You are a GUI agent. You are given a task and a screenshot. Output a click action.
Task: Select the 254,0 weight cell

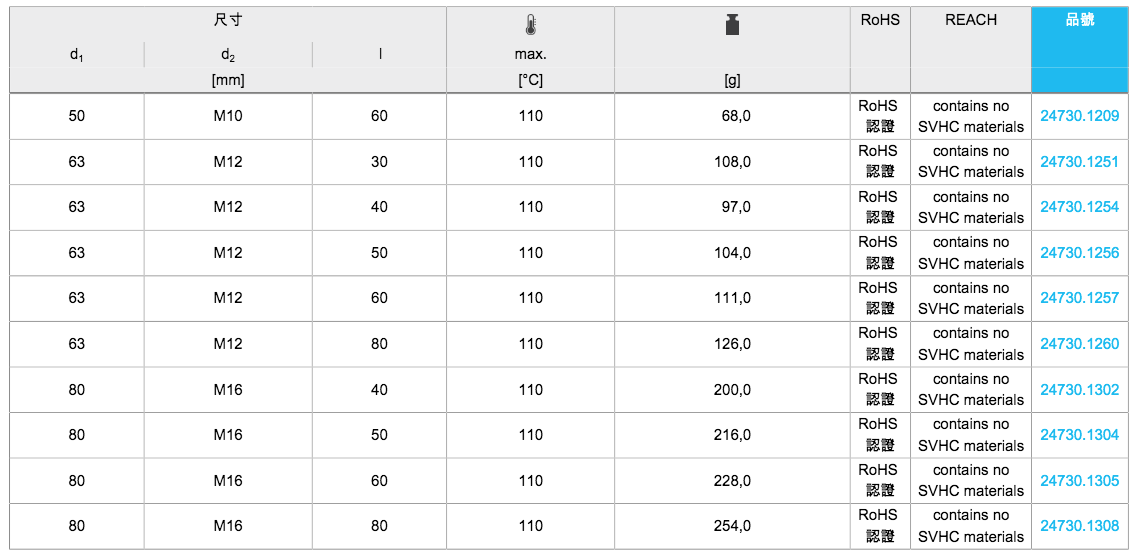pos(732,526)
